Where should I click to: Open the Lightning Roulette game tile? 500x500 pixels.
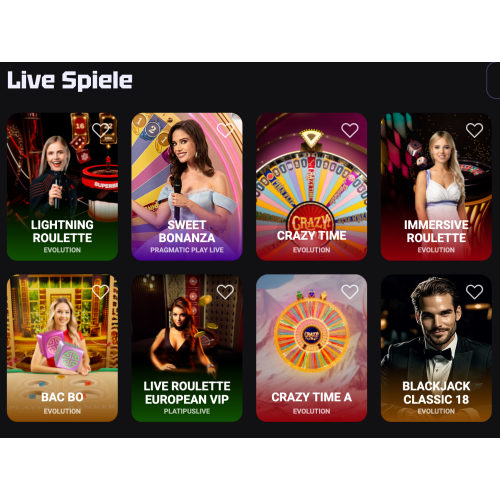62,187
